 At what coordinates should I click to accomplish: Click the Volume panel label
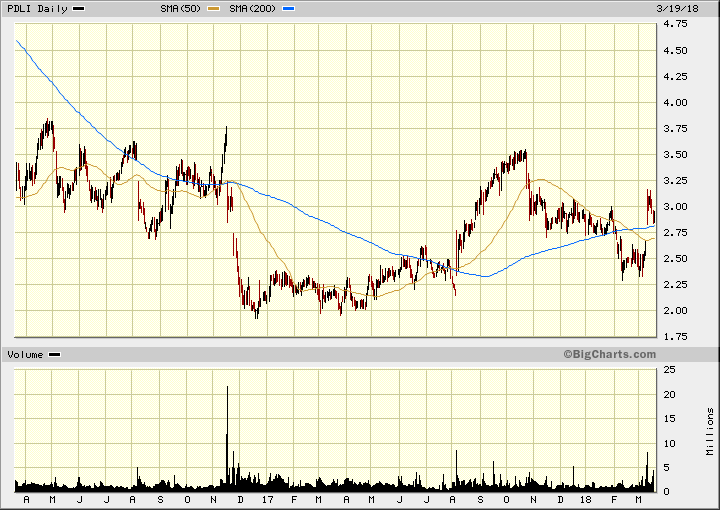point(25,355)
